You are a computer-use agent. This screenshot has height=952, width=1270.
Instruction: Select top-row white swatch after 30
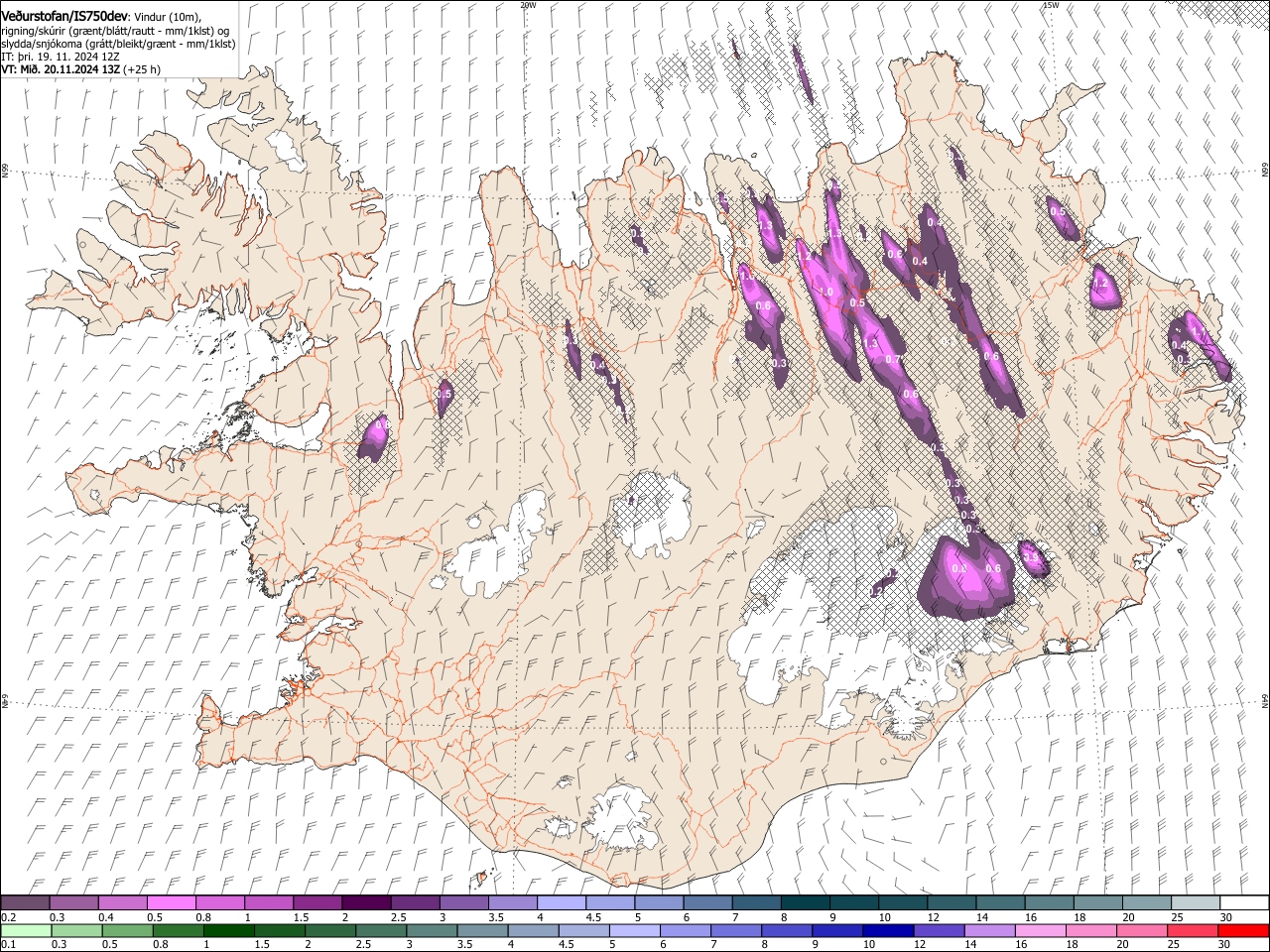tap(1243, 903)
